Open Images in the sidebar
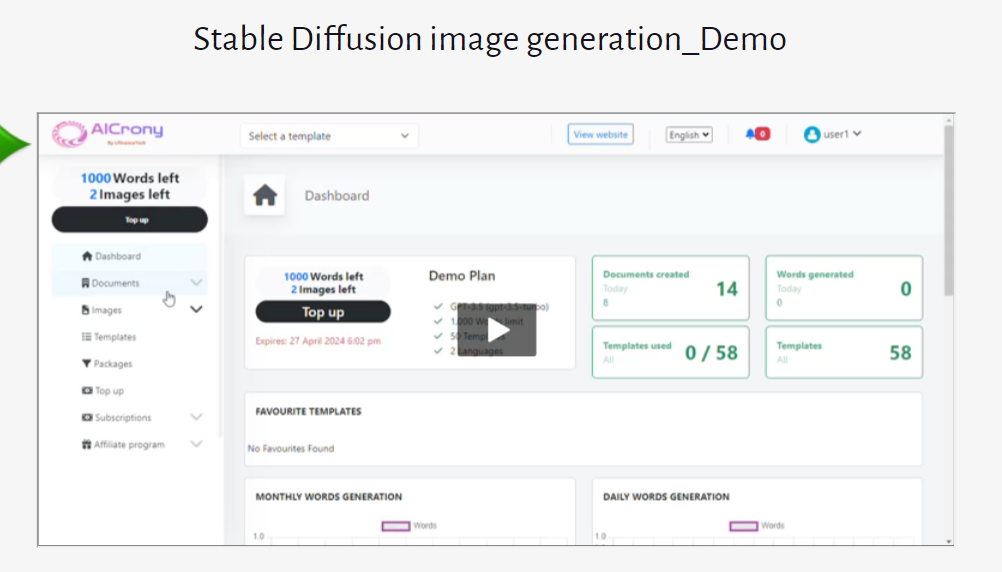1002x572 pixels. (130, 310)
